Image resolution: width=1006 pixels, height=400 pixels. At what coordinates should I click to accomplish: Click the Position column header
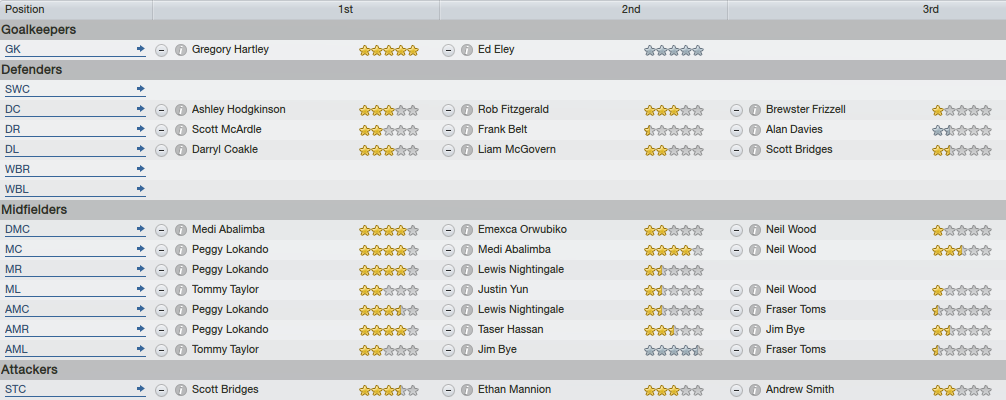tap(76, 10)
